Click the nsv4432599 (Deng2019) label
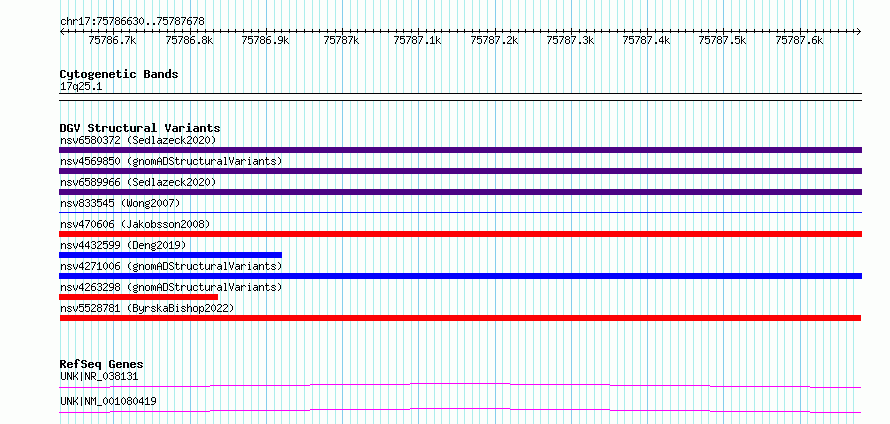 (x=123, y=245)
